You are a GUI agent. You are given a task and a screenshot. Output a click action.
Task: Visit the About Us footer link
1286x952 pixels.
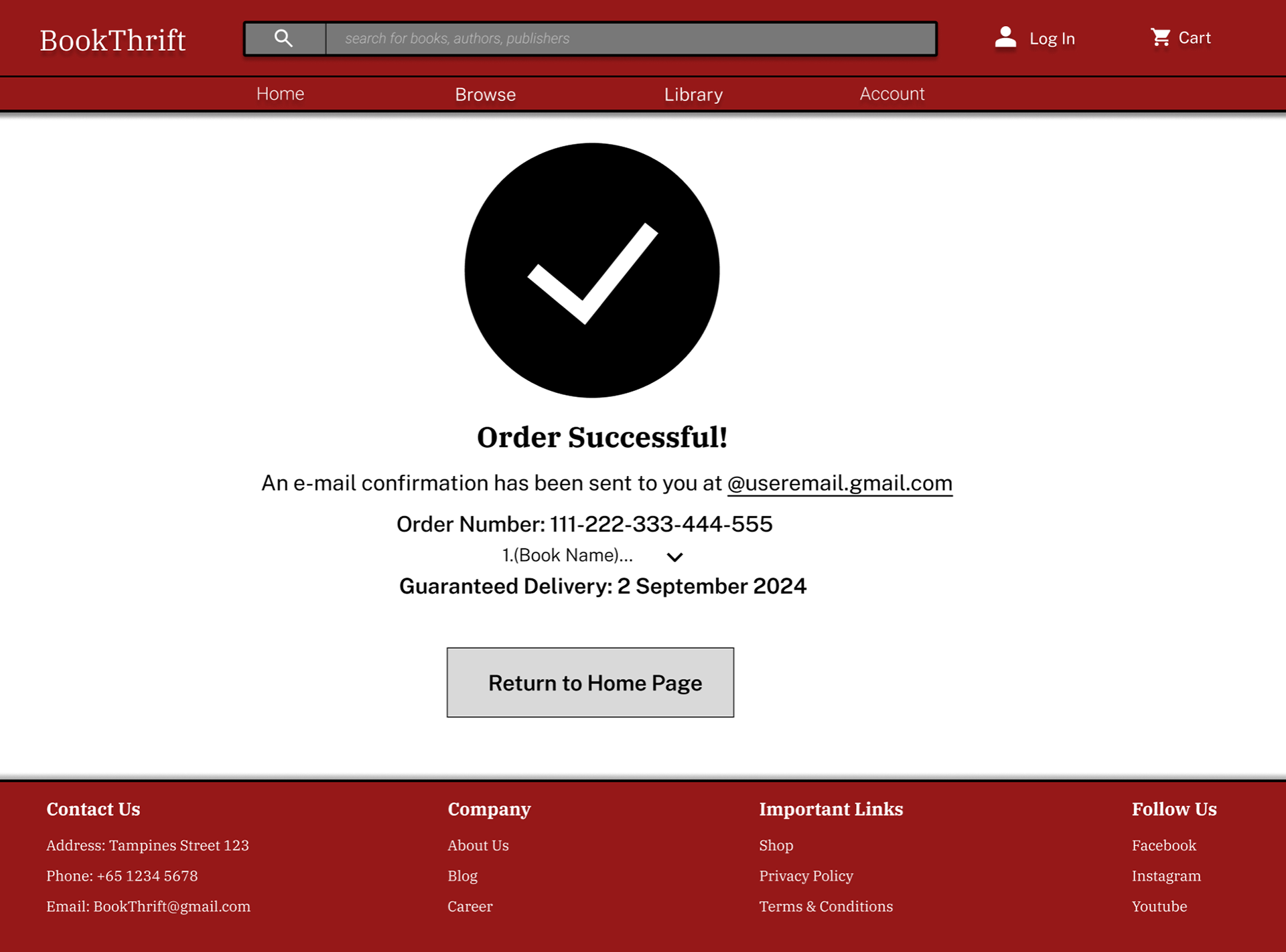point(478,846)
